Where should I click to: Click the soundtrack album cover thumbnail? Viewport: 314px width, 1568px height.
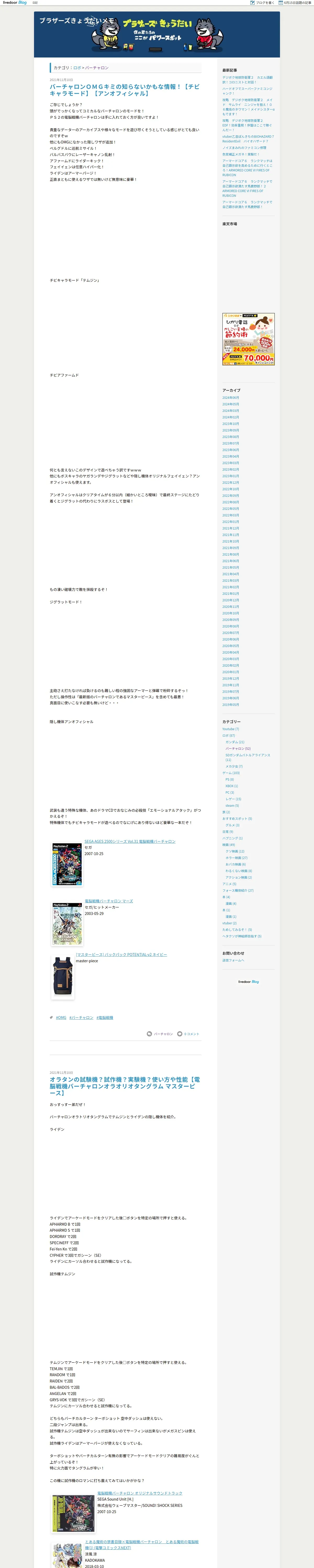(x=73, y=1514)
